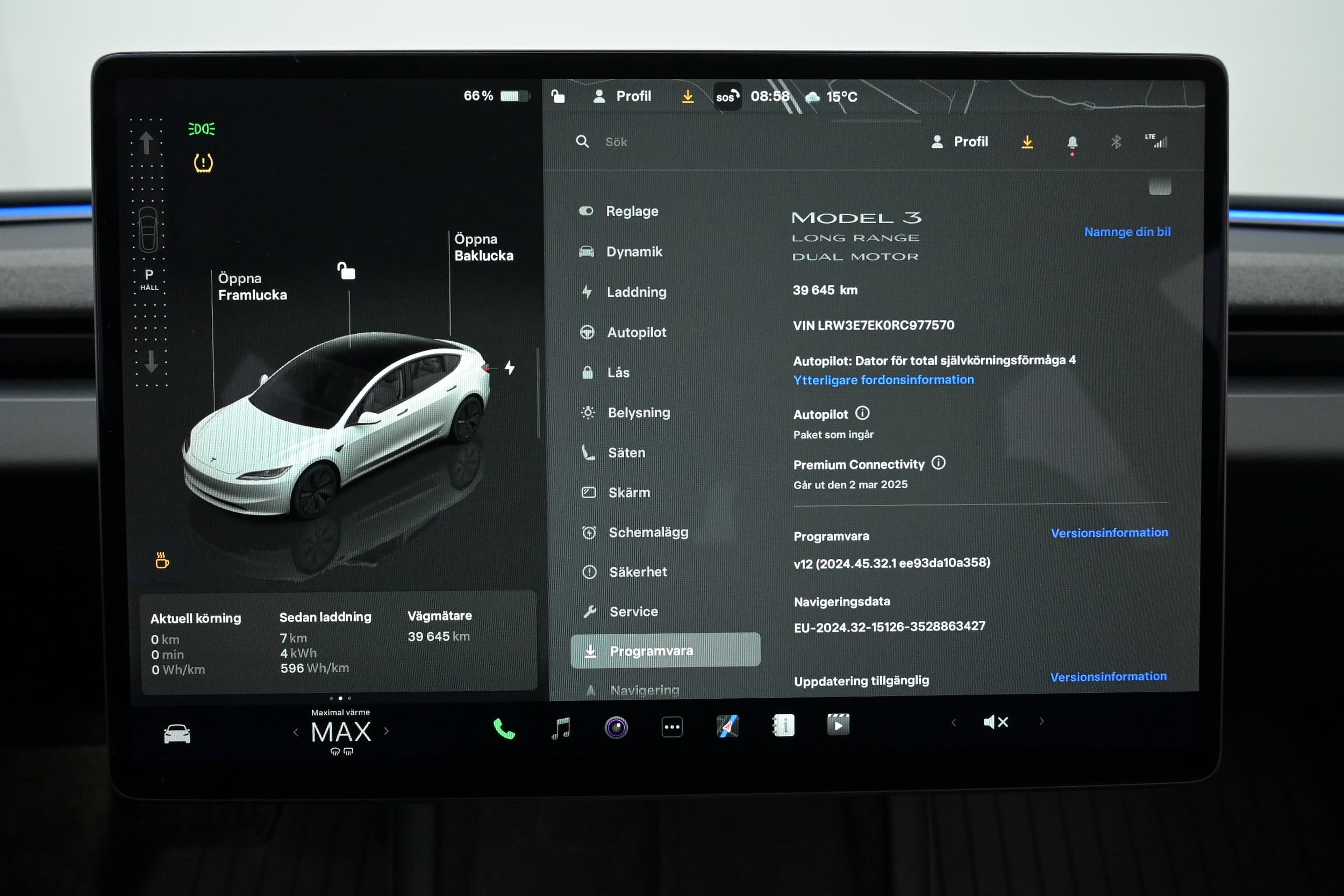Click Namnge din bil link
The image size is (1344, 896).
[x=1127, y=232]
